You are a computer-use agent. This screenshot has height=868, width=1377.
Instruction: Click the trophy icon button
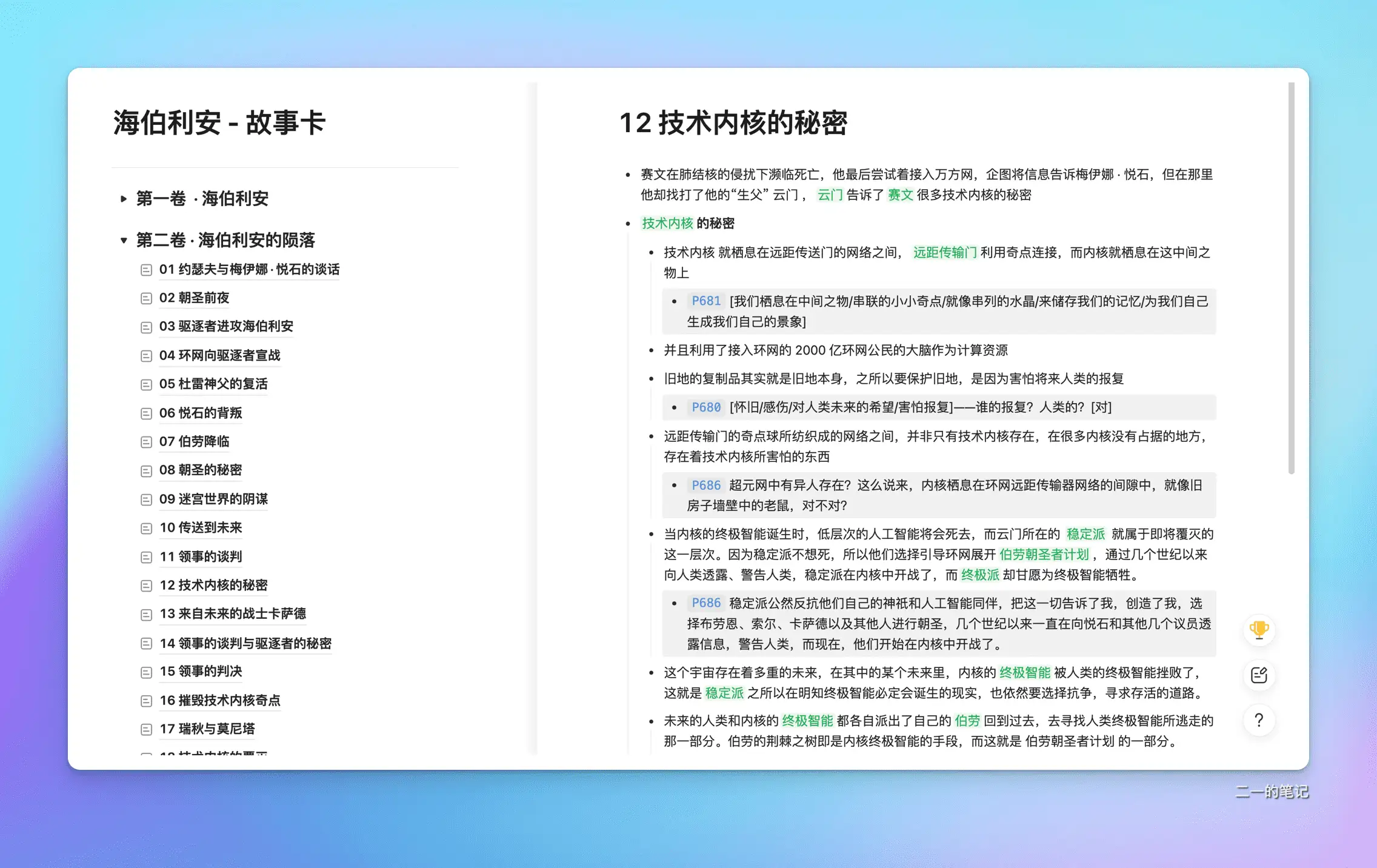(1259, 630)
